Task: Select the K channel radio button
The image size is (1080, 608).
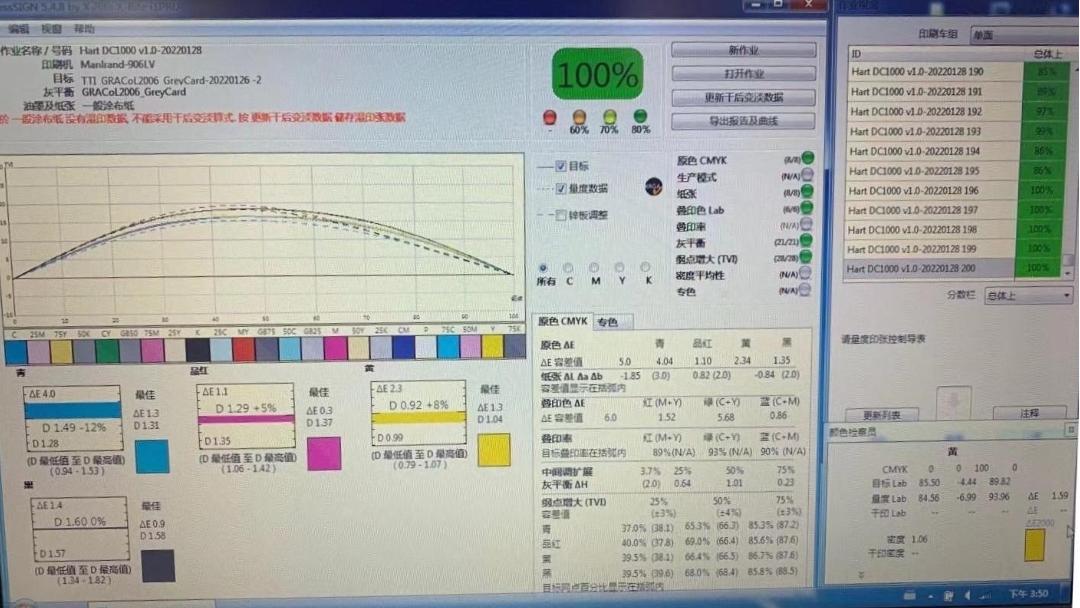Action: pos(645,268)
